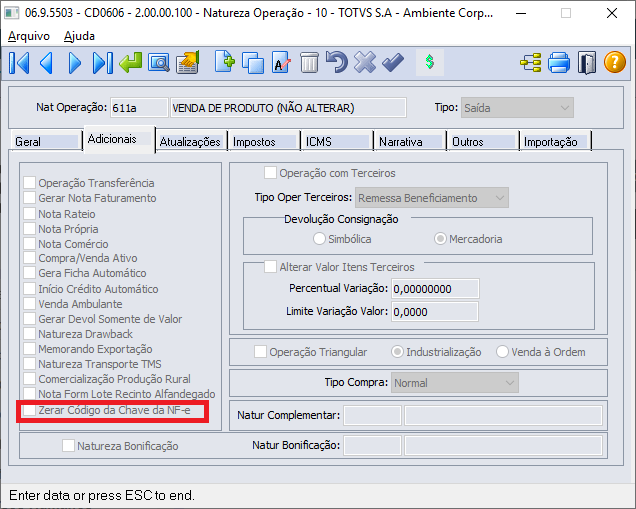Select the Adicionais tab
636x509 pixels.
click(x=119, y=139)
